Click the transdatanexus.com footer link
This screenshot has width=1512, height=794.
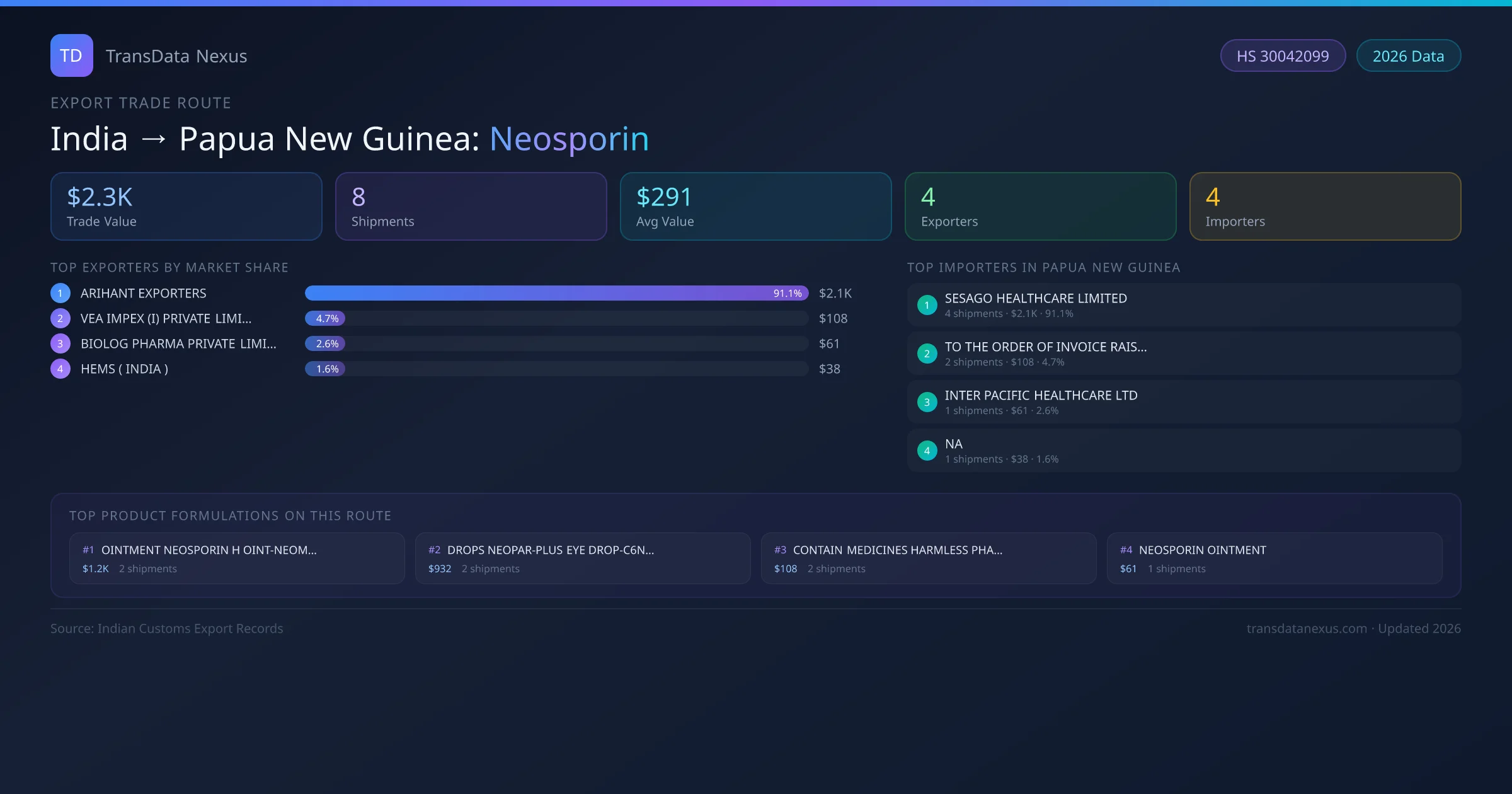coord(1306,628)
